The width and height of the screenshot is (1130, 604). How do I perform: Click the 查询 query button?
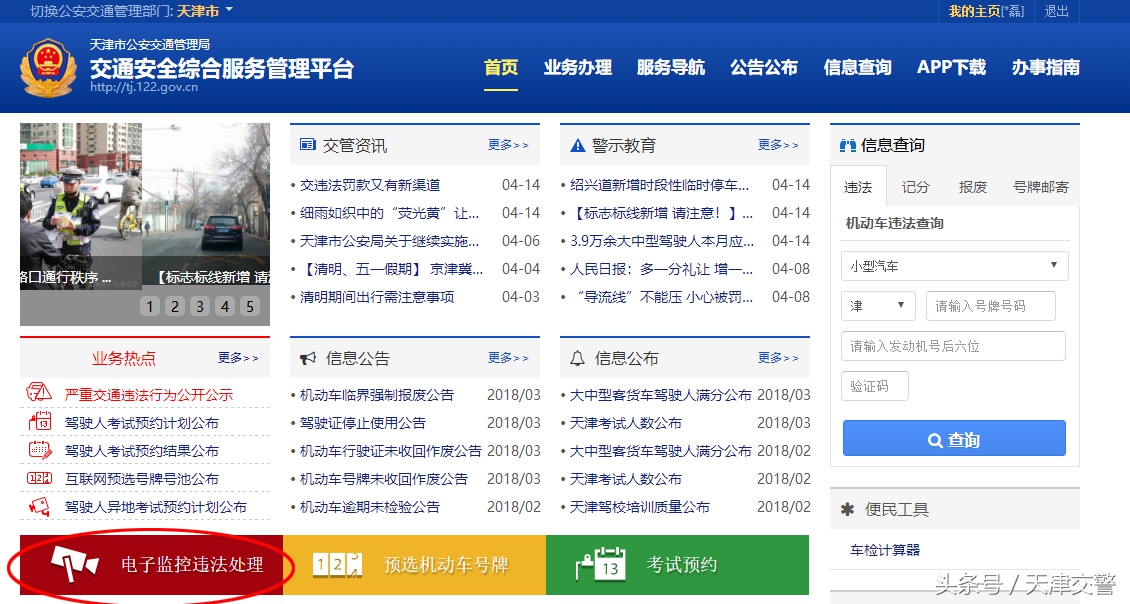point(953,438)
